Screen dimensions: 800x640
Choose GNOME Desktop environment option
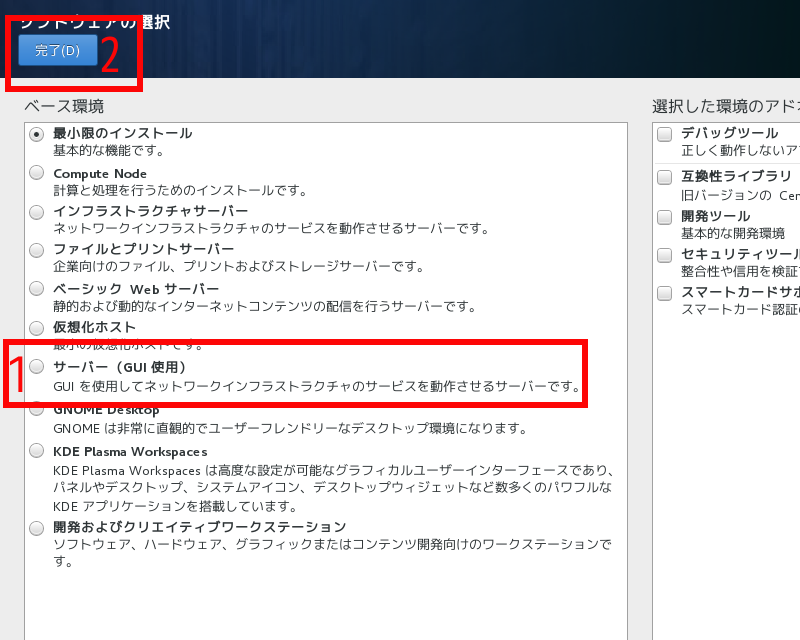coord(37,409)
